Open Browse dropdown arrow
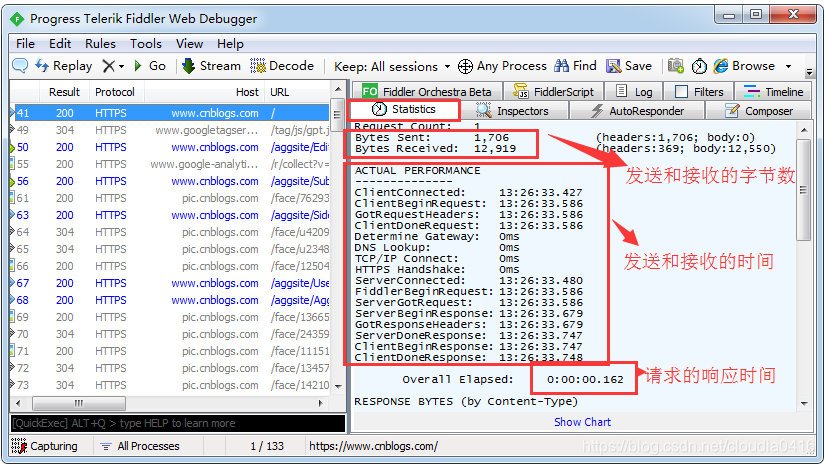 788,67
